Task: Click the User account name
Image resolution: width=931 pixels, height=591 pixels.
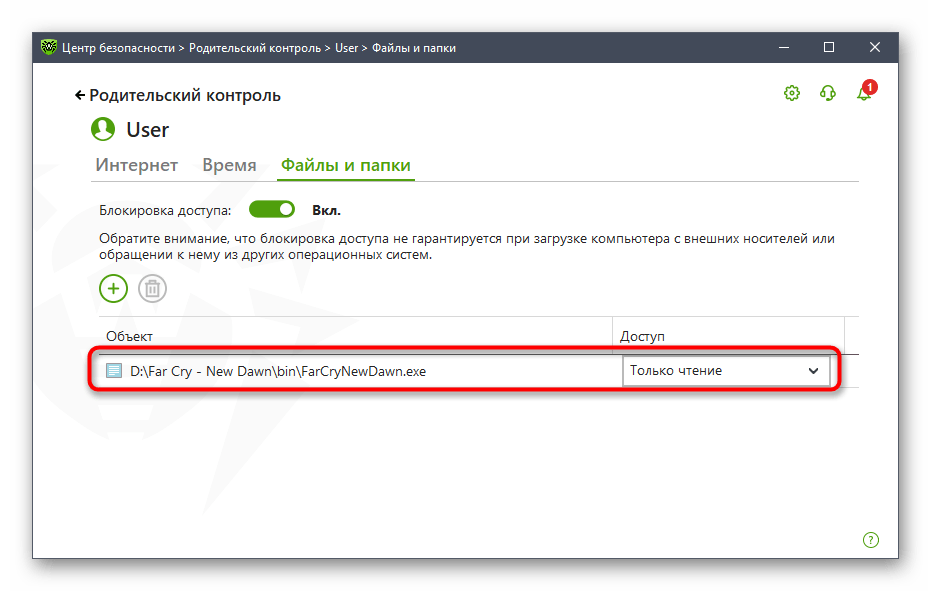Action: (x=147, y=129)
